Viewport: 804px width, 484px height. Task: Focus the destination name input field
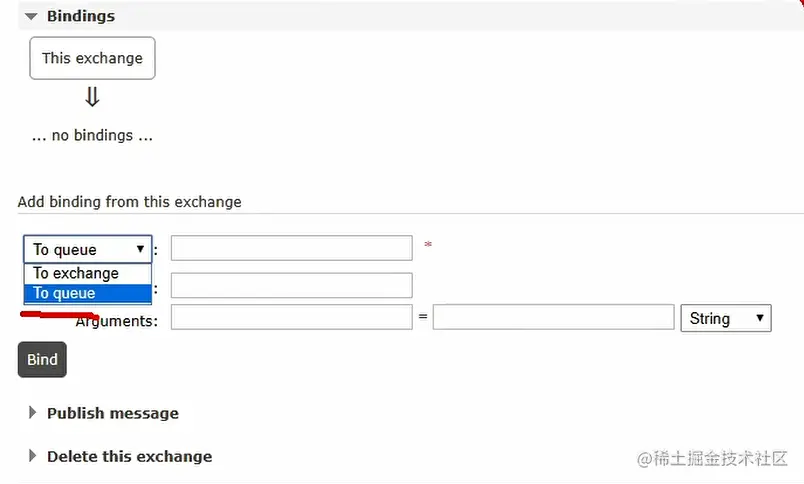click(291, 248)
